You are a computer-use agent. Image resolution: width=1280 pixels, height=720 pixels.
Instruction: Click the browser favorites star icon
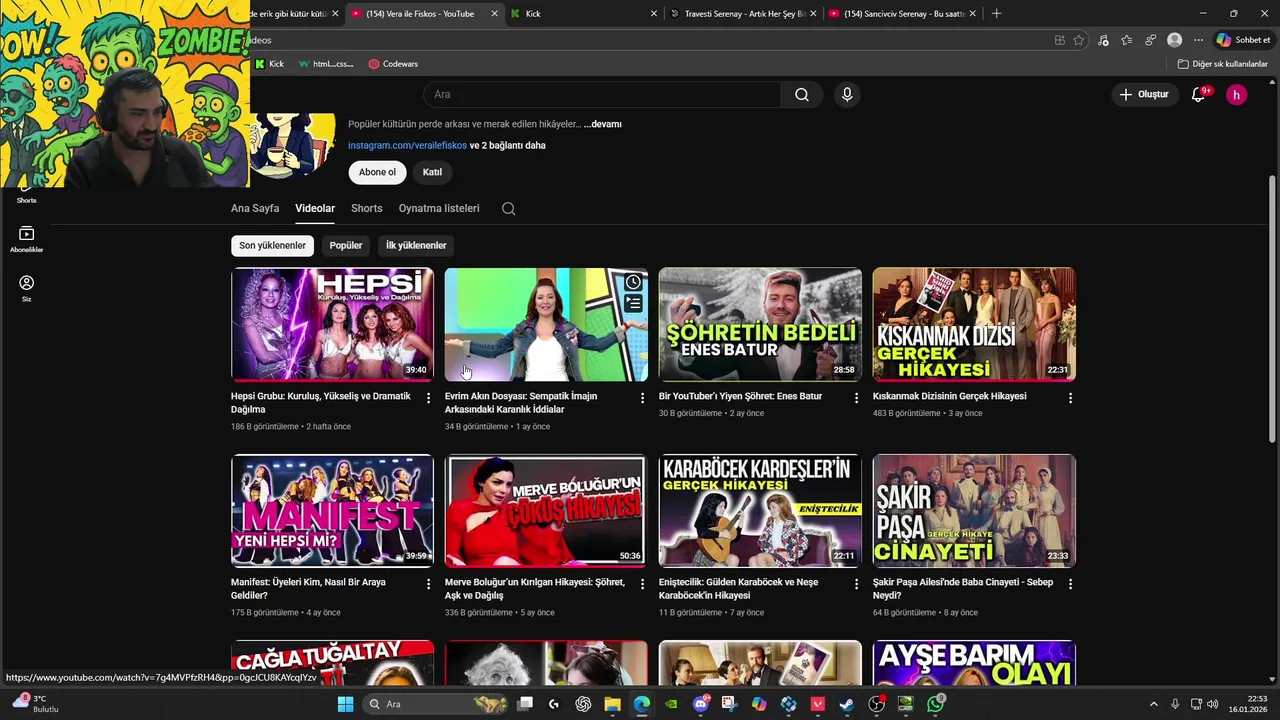coord(1078,40)
